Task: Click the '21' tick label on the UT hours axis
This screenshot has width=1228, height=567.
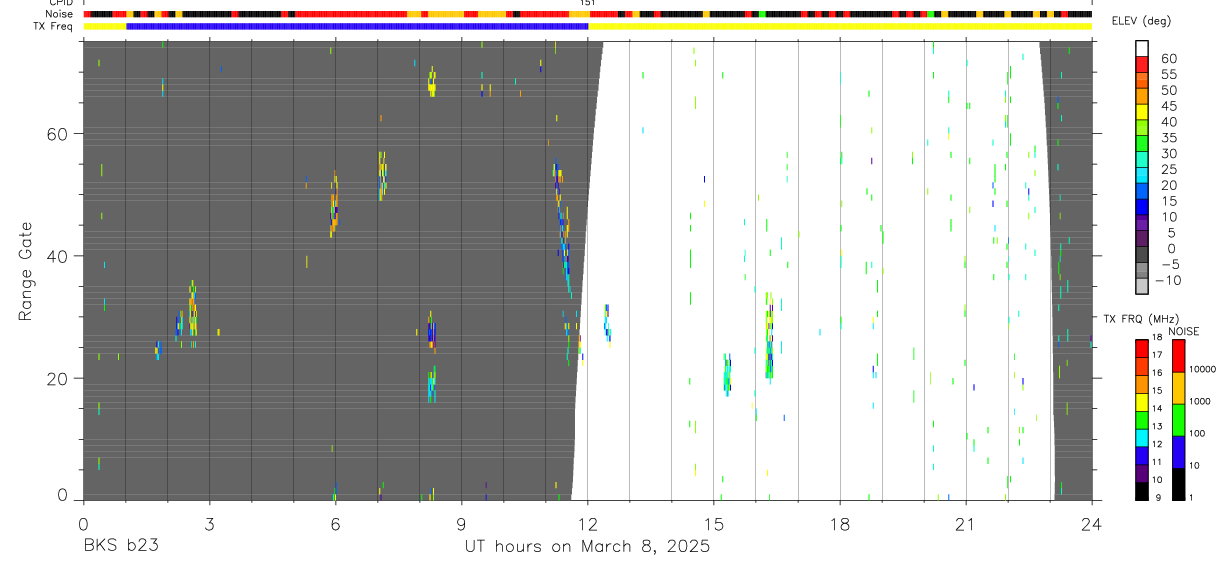Action: [x=965, y=524]
